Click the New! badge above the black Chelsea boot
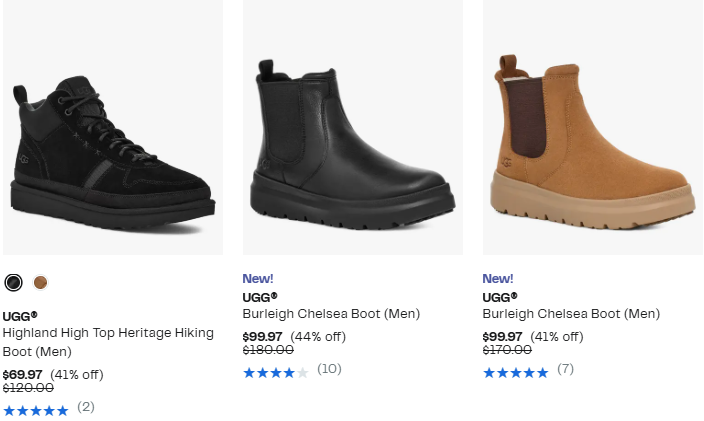Viewport: 704px width, 421px height. point(257,279)
